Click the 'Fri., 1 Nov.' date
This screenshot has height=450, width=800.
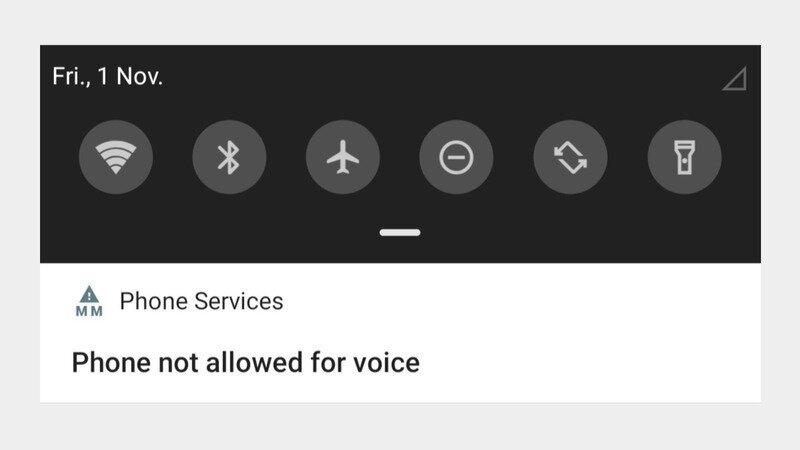107,77
